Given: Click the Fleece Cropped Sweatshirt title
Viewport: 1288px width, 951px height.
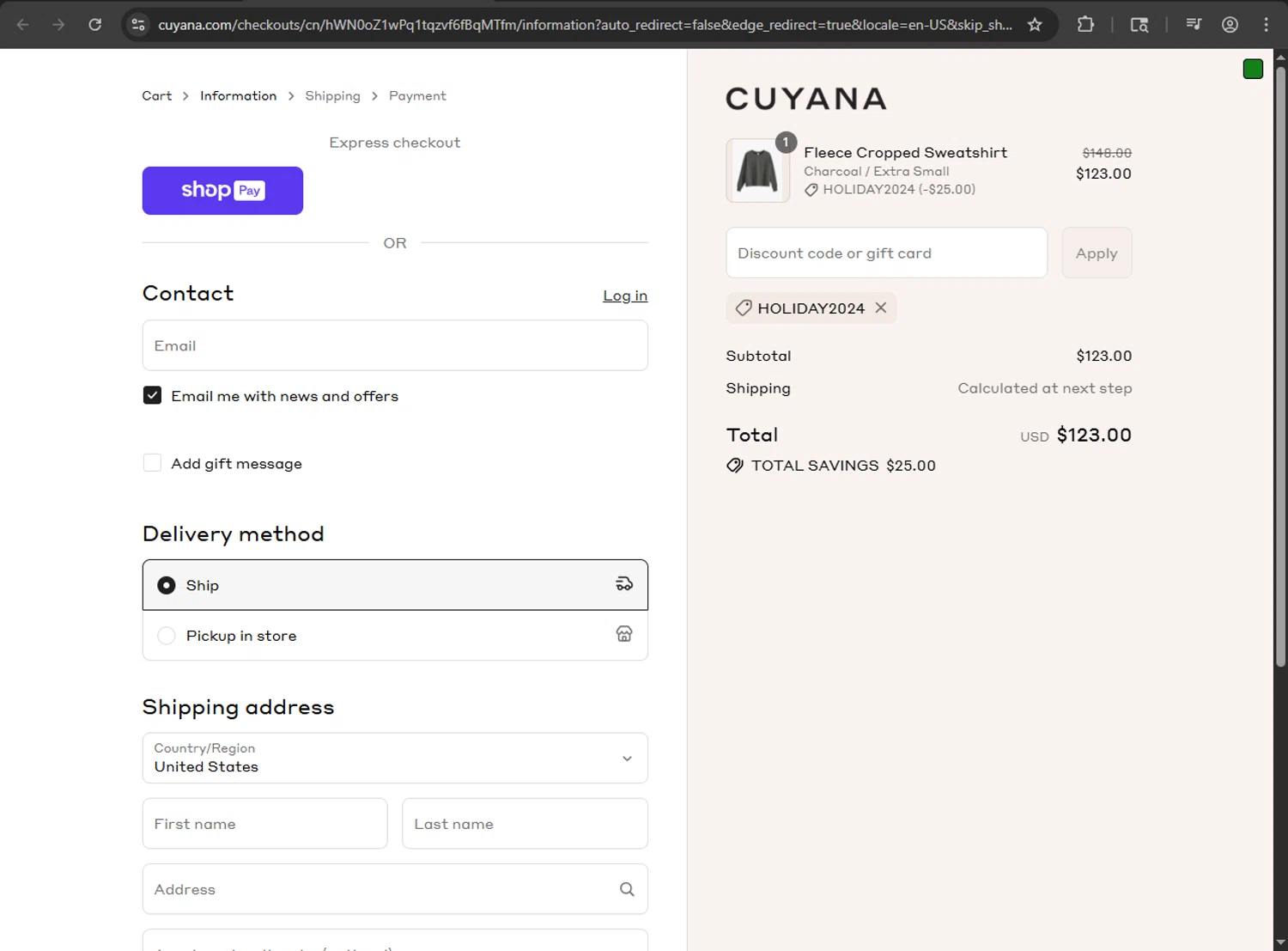Looking at the screenshot, I should [x=905, y=152].
